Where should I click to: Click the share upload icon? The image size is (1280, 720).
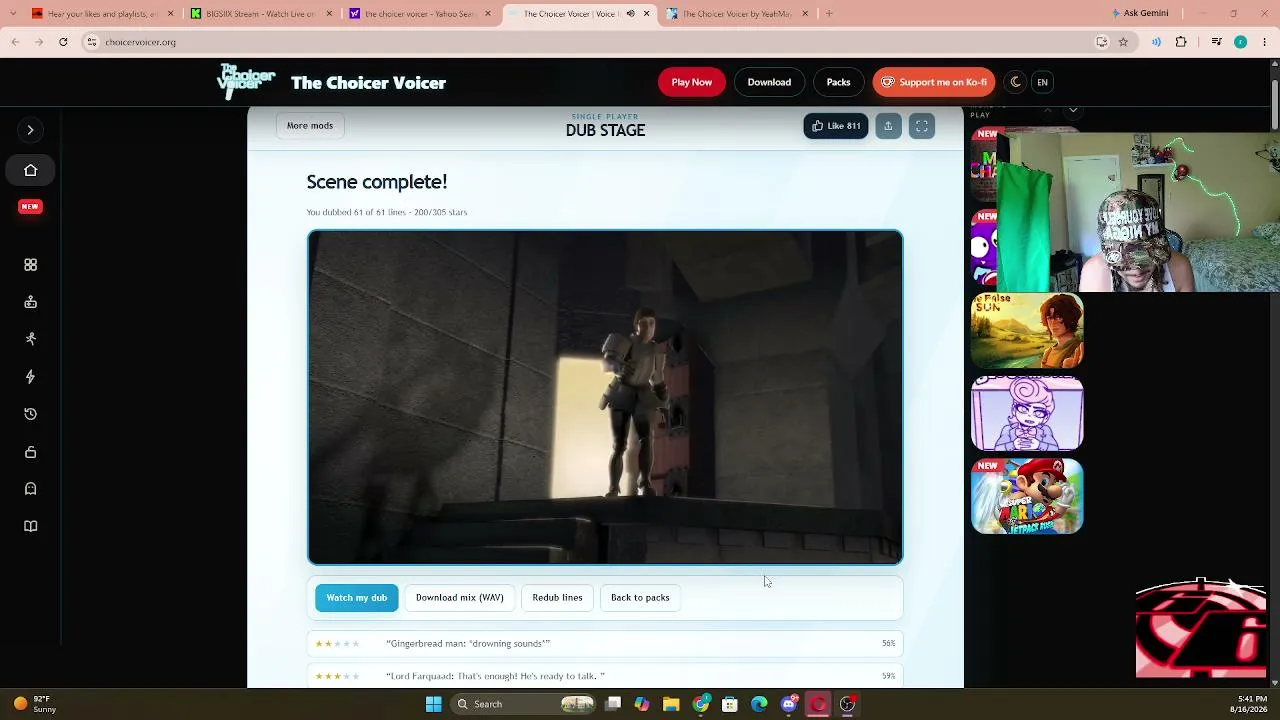(888, 126)
